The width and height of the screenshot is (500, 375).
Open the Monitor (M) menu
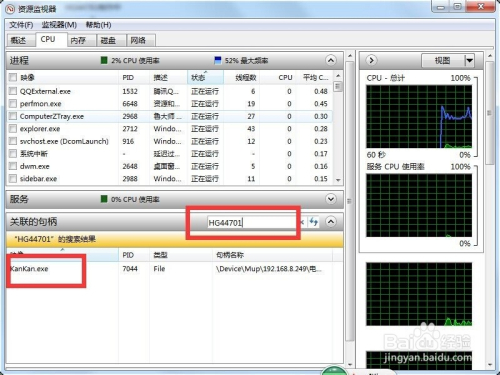59,25
